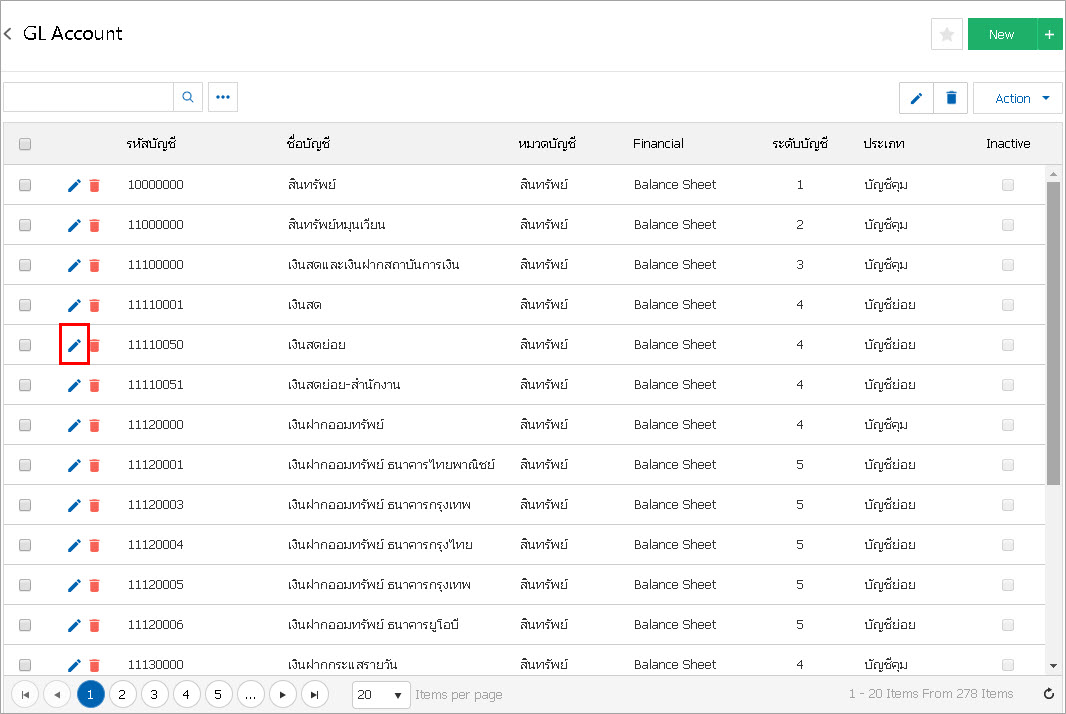The width and height of the screenshot is (1066, 714).
Task: Jump to the first page
Action: click(25, 694)
